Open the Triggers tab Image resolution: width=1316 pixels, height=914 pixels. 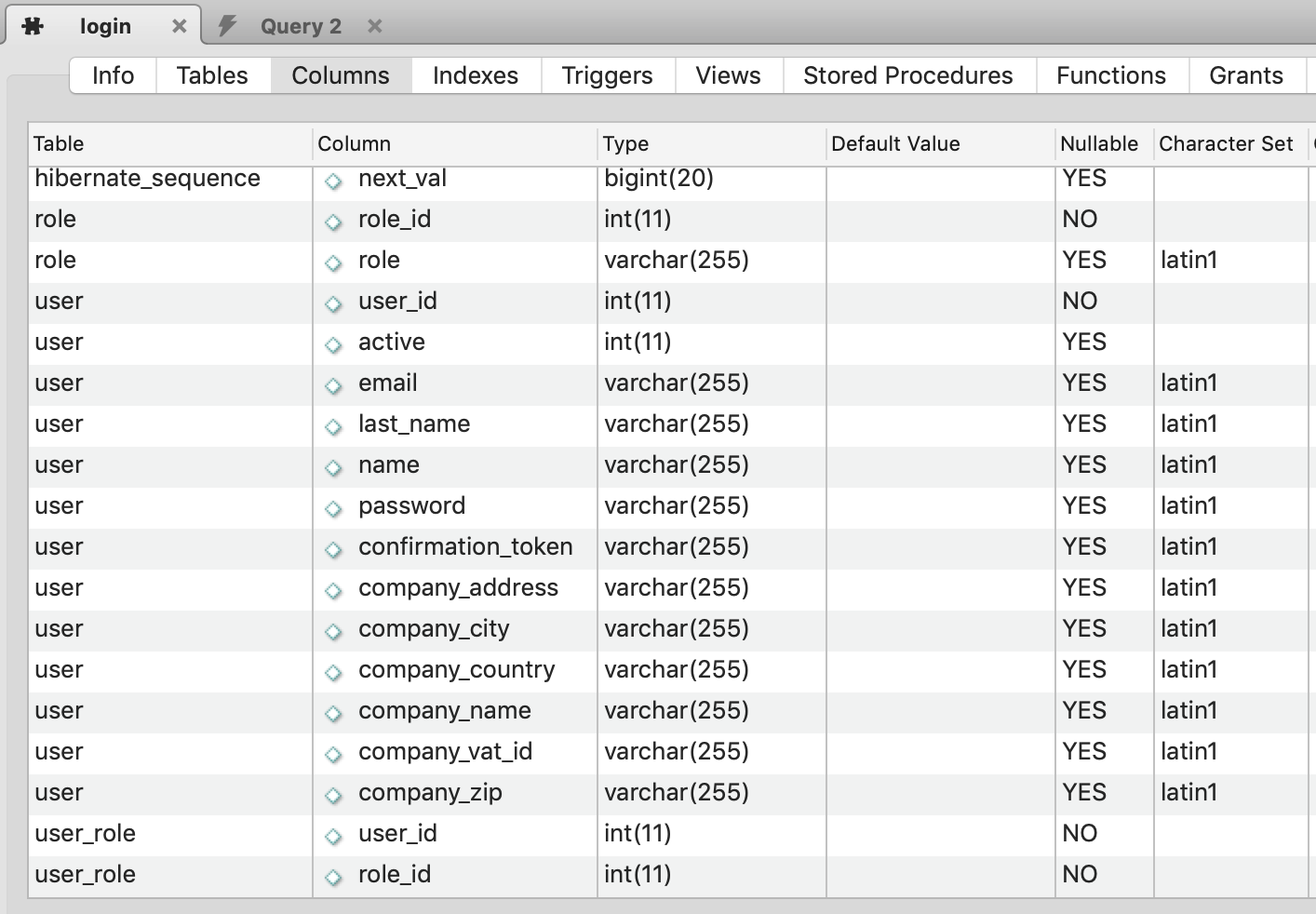[x=607, y=75]
